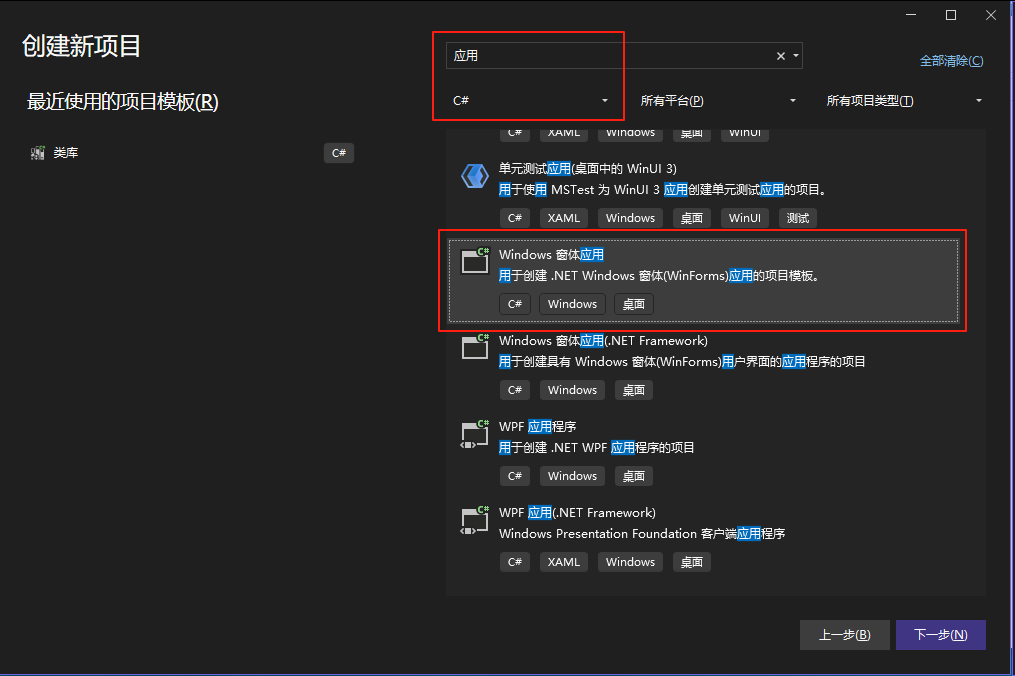Image resolution: width=1015 pixels, height=676 pixels.
Task: Click description Windows Presentation Foundation 客户端应用程序
Action: point(641,534)
